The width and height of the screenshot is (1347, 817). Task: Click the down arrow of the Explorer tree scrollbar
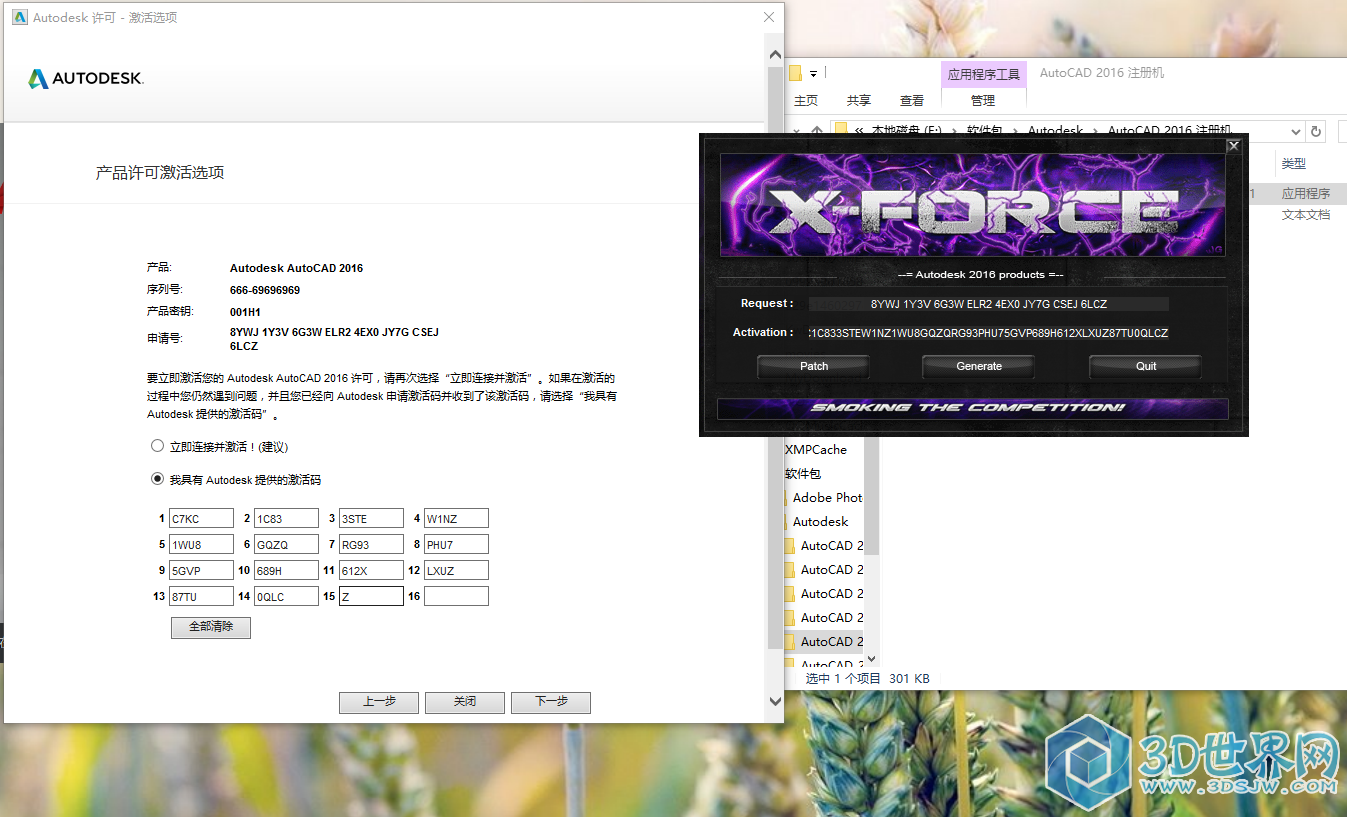coord(871,658)
